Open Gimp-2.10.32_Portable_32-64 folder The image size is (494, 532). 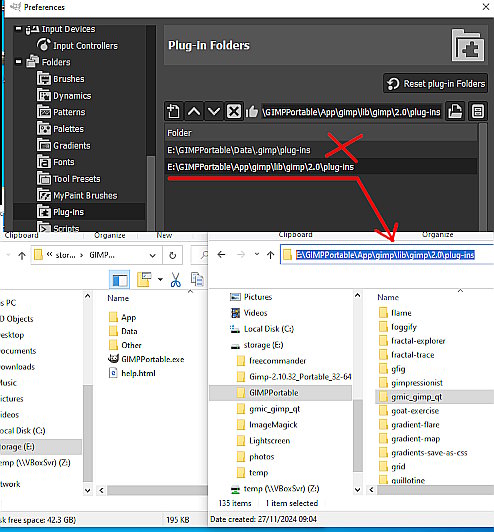coord(293,377)
